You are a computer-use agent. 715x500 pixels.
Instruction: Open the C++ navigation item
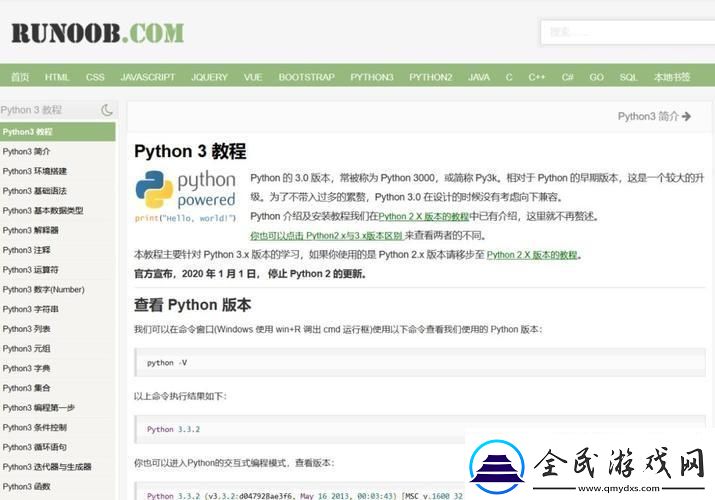[537, 77]
